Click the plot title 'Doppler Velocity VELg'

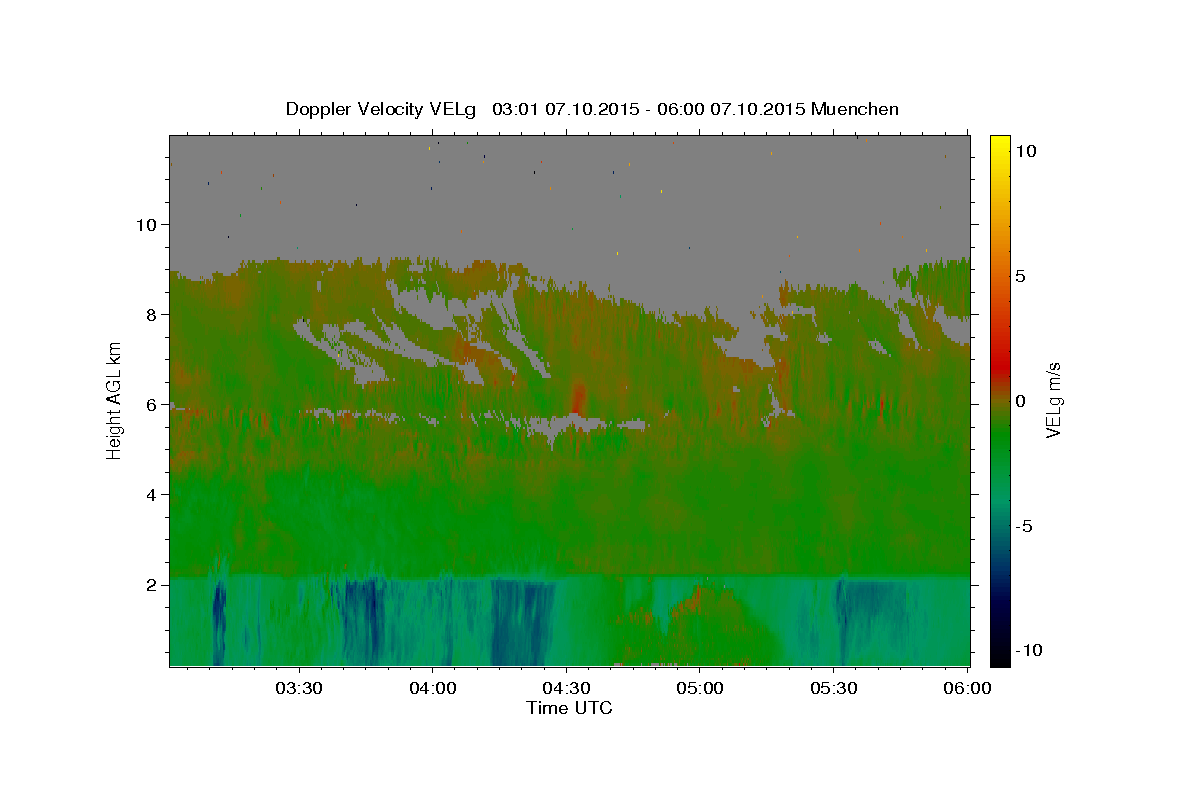(x=383, y=109)
